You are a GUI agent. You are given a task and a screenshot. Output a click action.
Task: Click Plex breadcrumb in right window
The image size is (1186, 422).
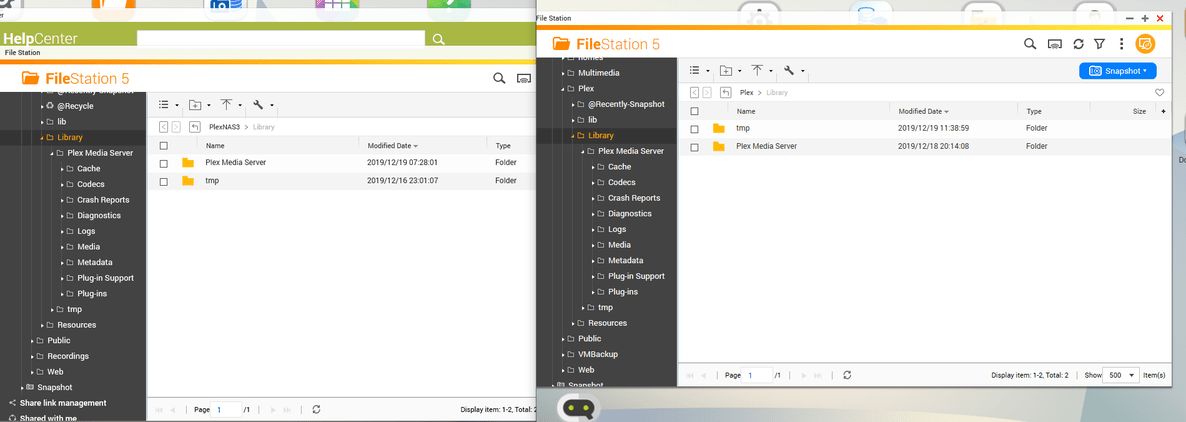pos(747,92)
